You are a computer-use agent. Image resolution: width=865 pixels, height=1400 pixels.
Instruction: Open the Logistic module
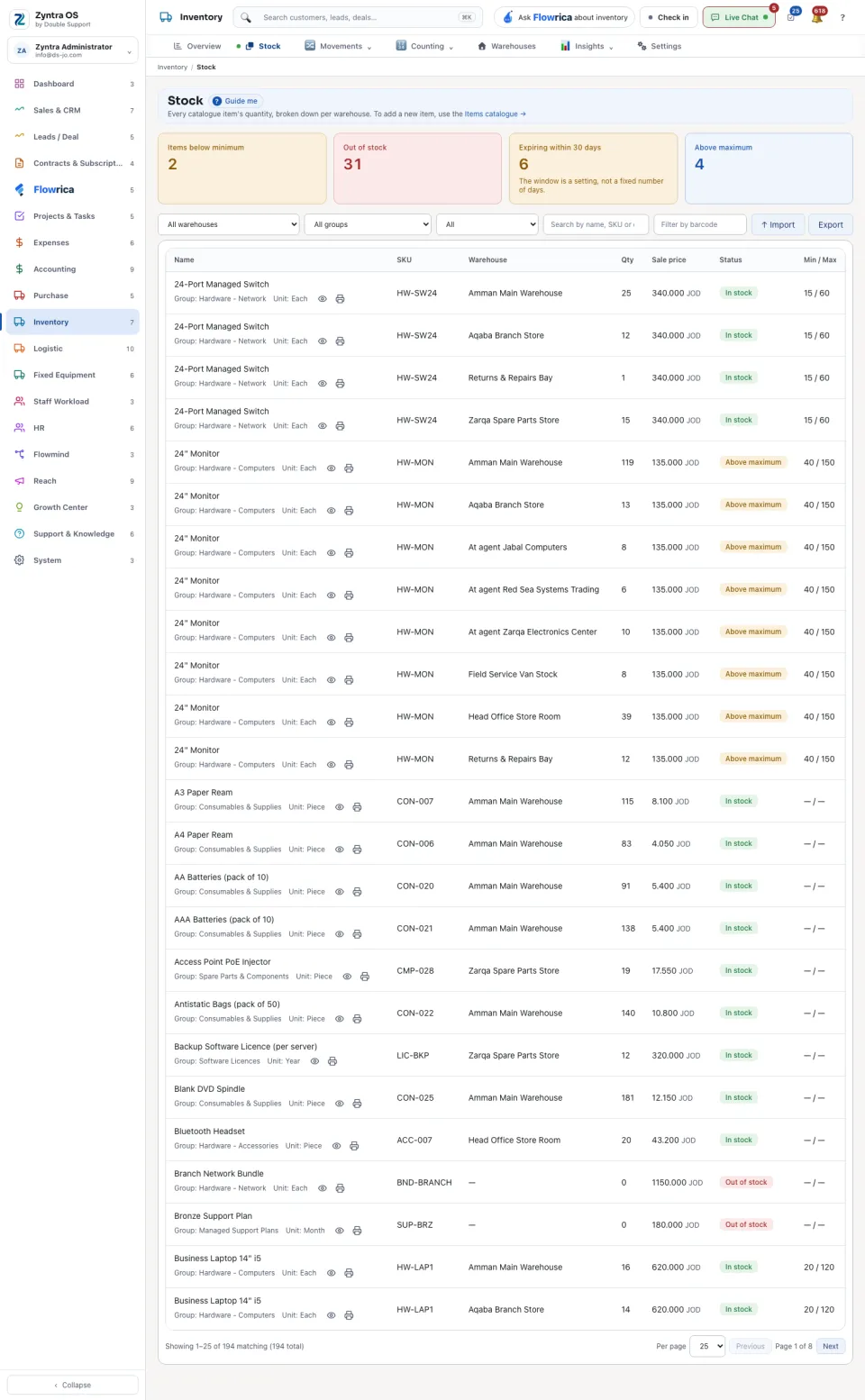(x=73, y=349)
